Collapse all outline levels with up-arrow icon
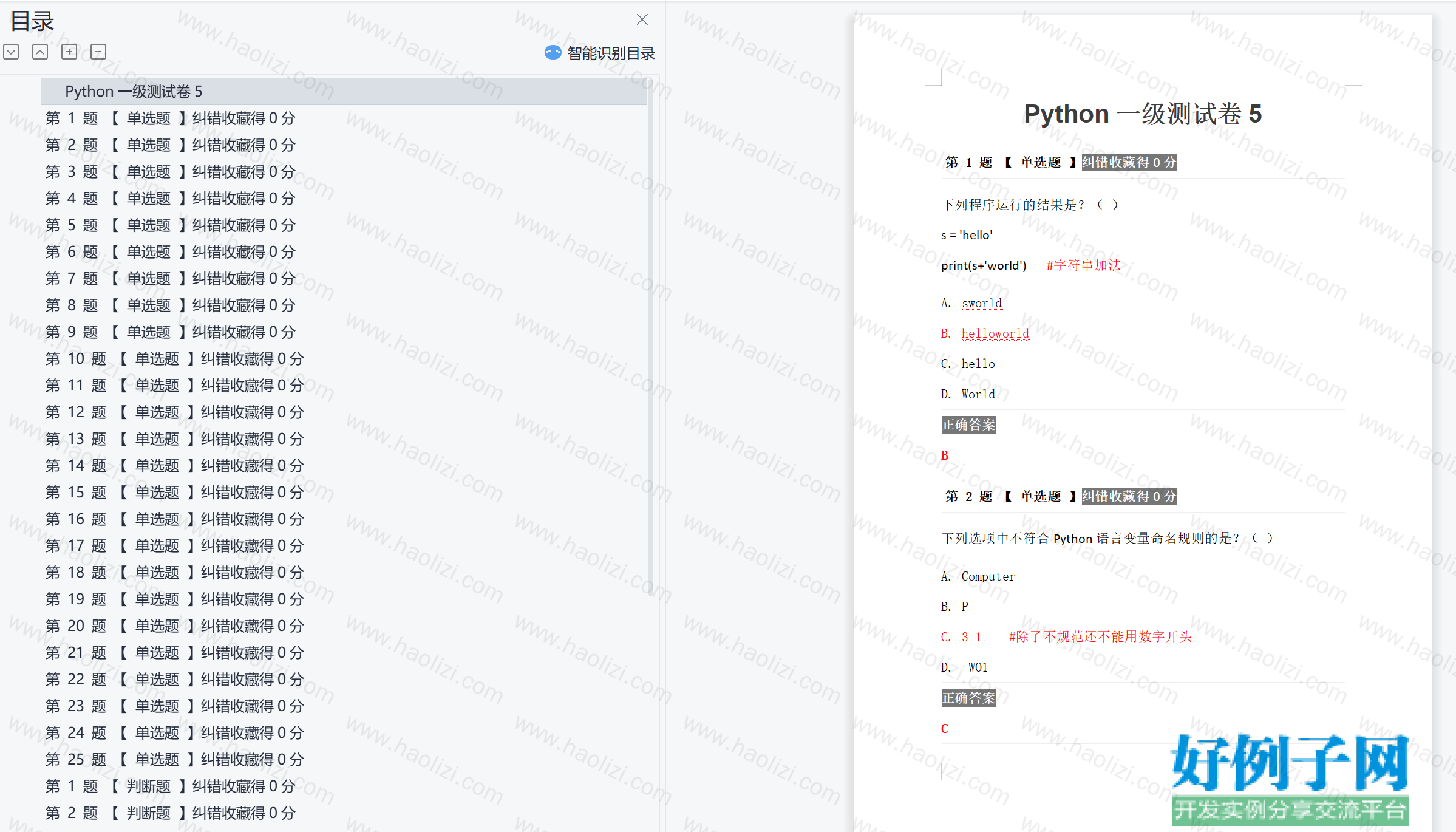This screenshot has height=832, width=1456. [x=40, y=52]
